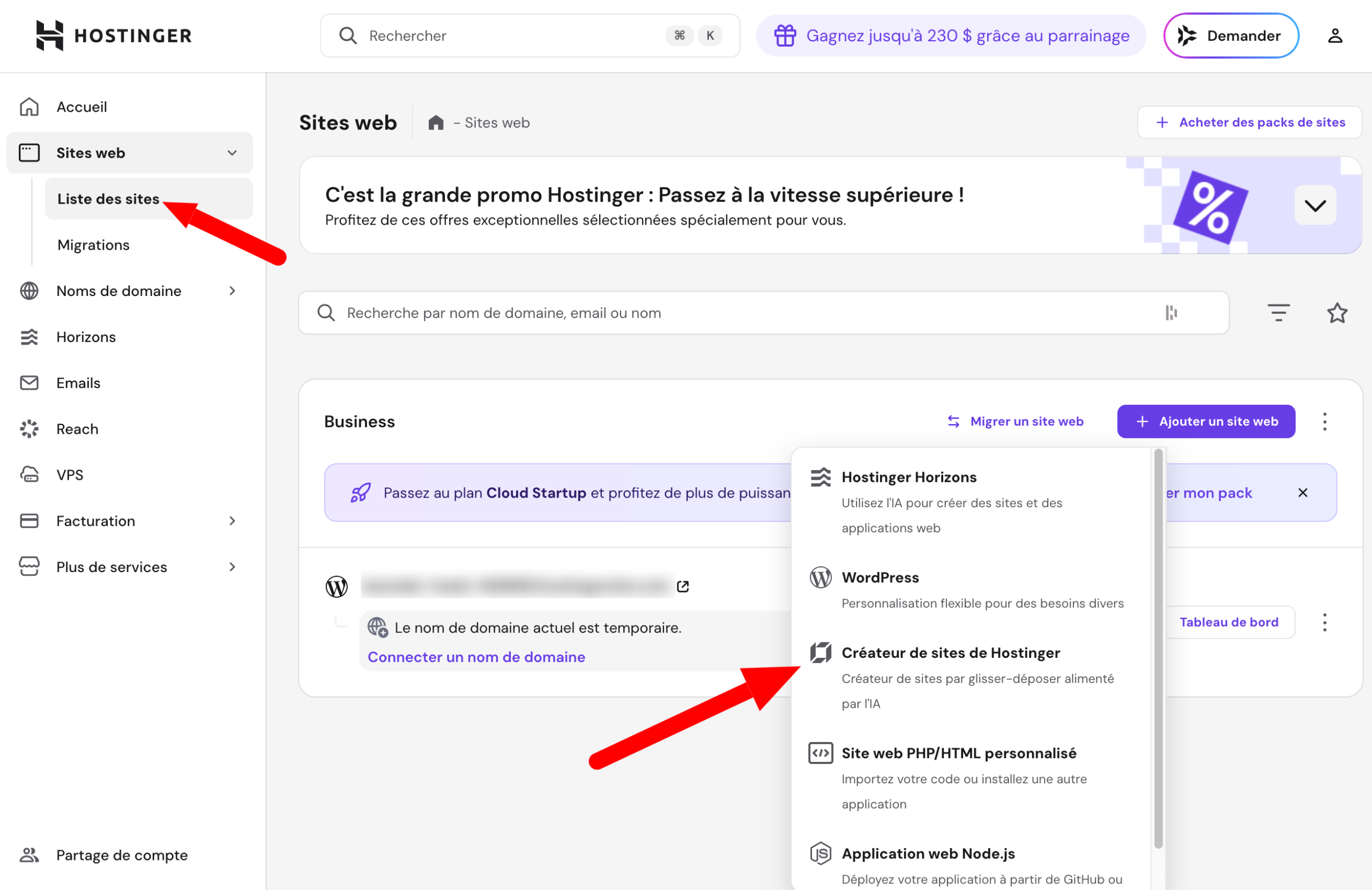
Task: Click the Node.js icon in dropdown
Action: click(821, 854)
